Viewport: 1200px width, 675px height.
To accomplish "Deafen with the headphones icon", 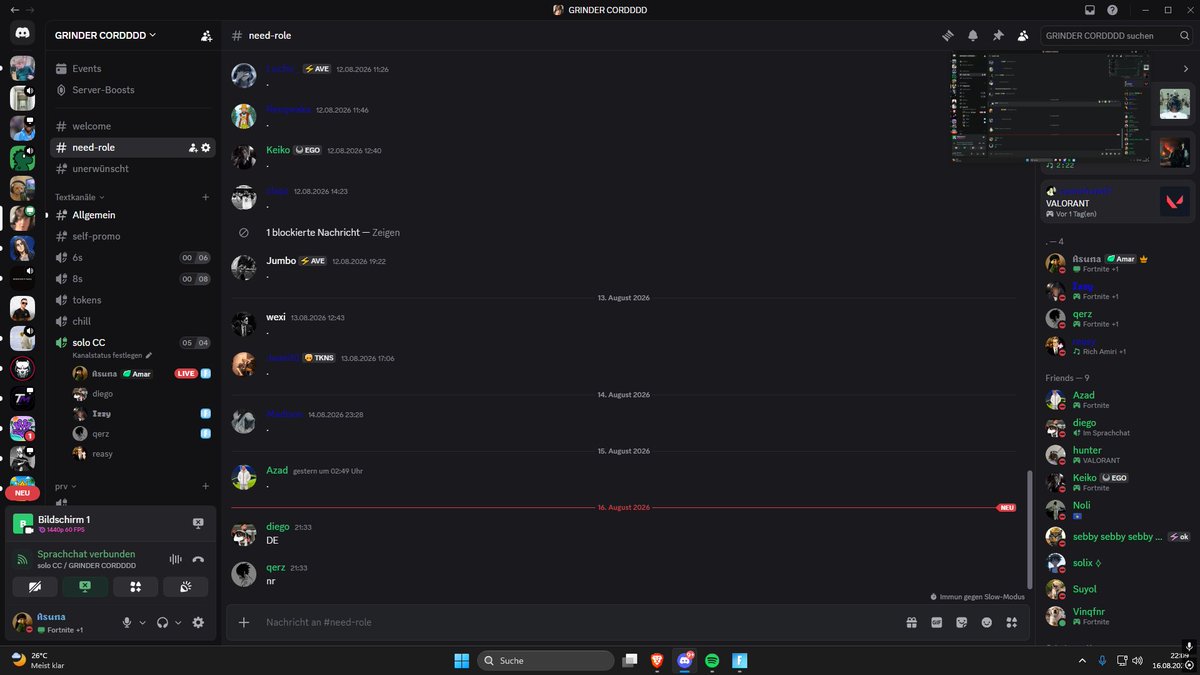I will [x=162, y=622].
